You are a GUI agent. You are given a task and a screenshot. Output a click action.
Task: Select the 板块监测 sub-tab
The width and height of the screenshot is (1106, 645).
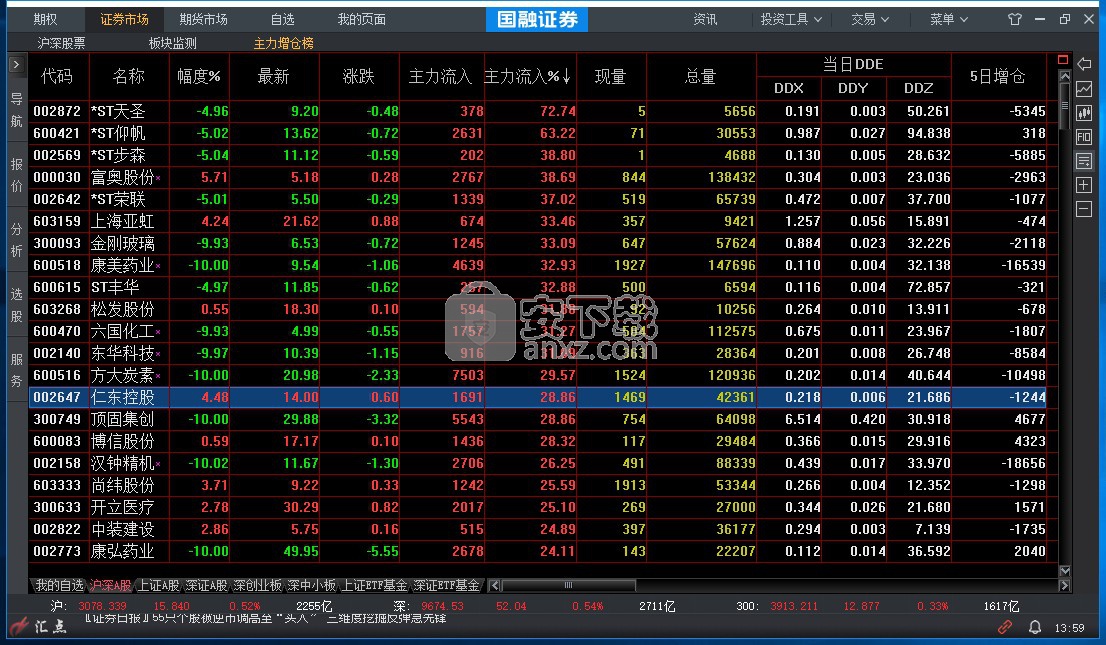click(x=173, y=43)
